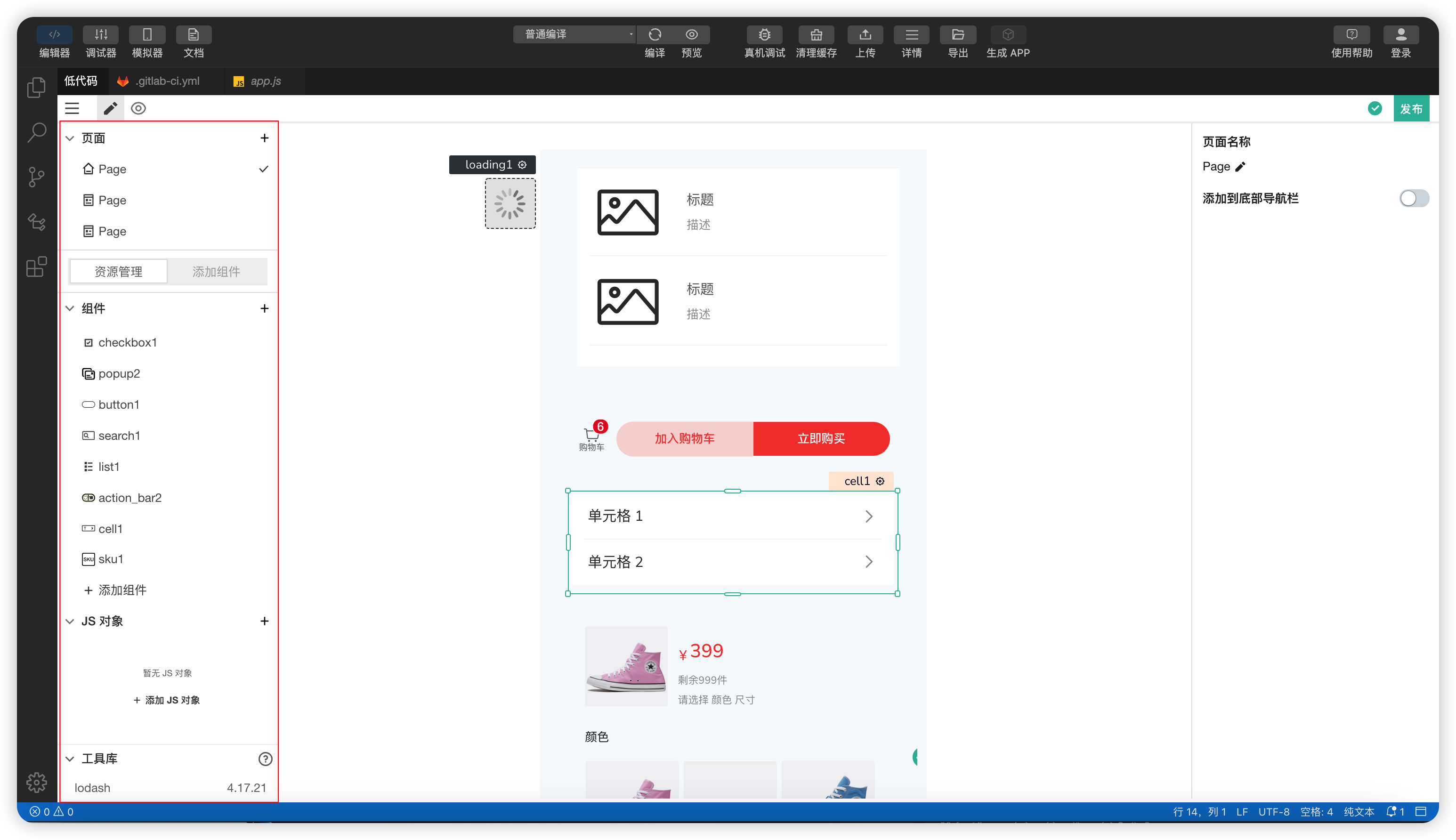Screen dimensions: 1456x840
Task: Open the 普通编译 compile mode dropdown
Action: [574, 35]
